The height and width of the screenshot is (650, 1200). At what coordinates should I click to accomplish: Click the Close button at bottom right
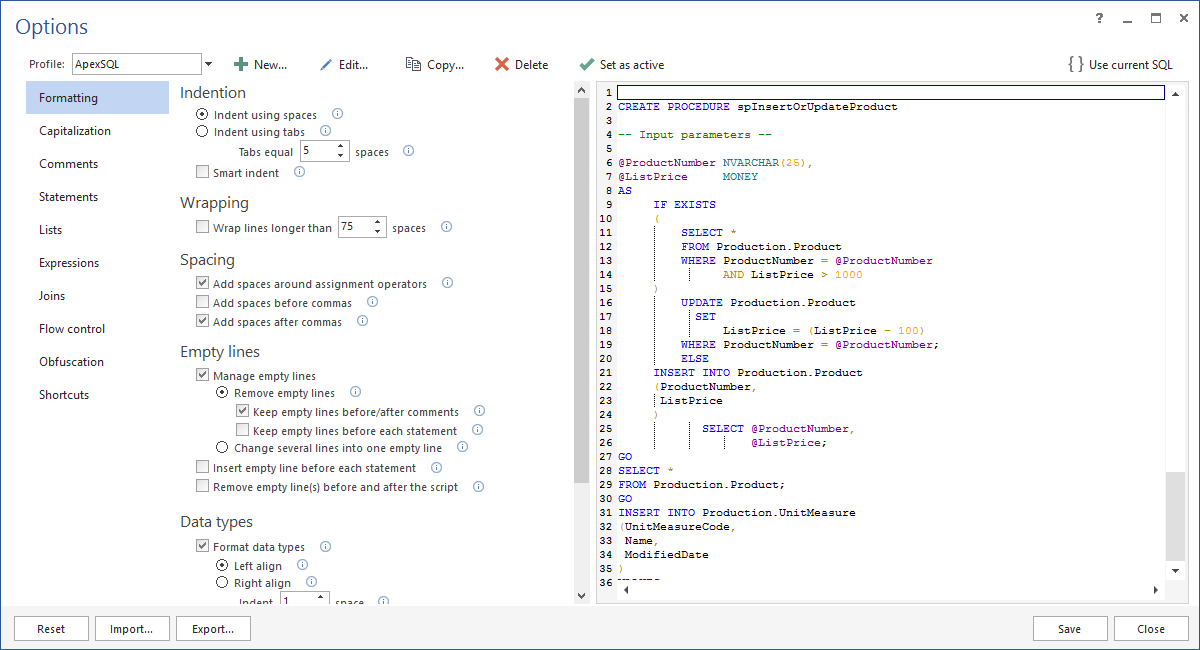[1151, 629]
